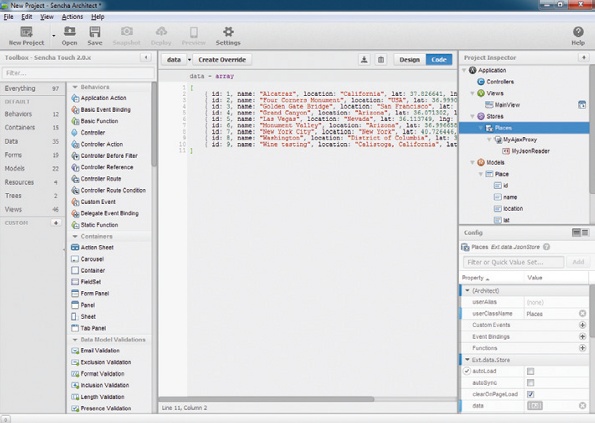Add a custom toolbox category

coord(56,223)
